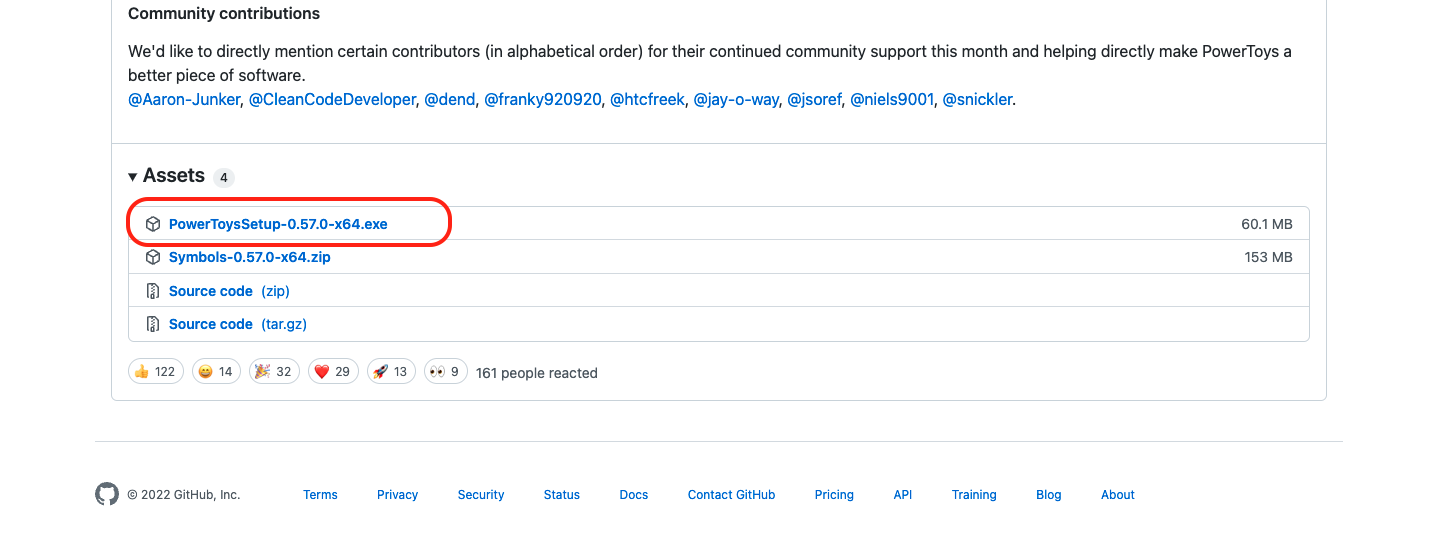
Task: Toggle the party popper reaction
Action: 274,372
